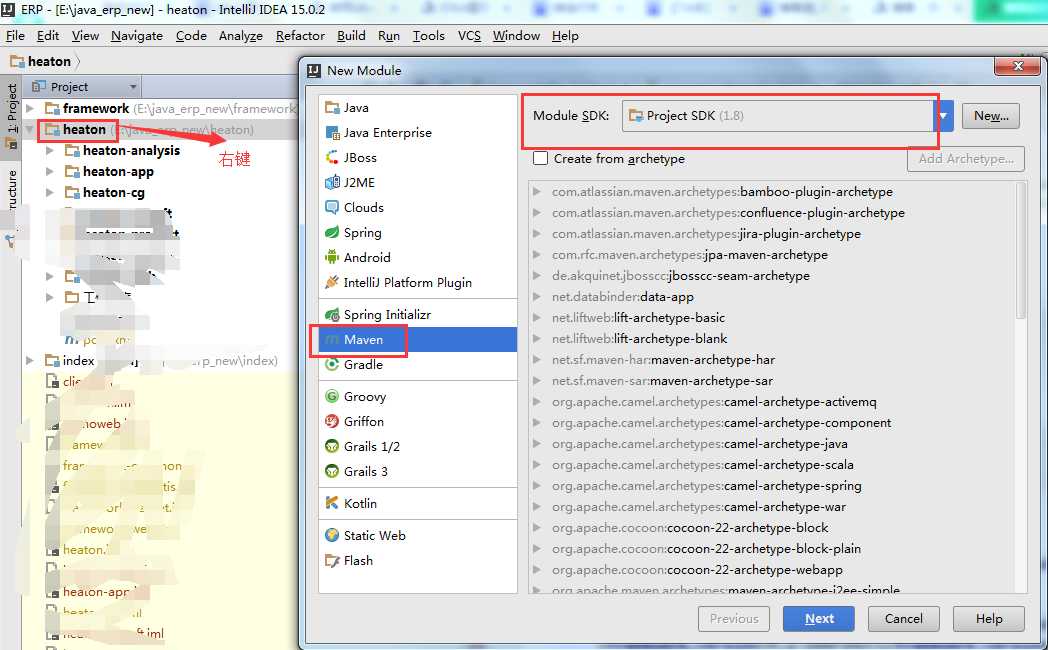Expand confluence-plugin-archetype entry
Screen dimensions: 1048x650
537,212
